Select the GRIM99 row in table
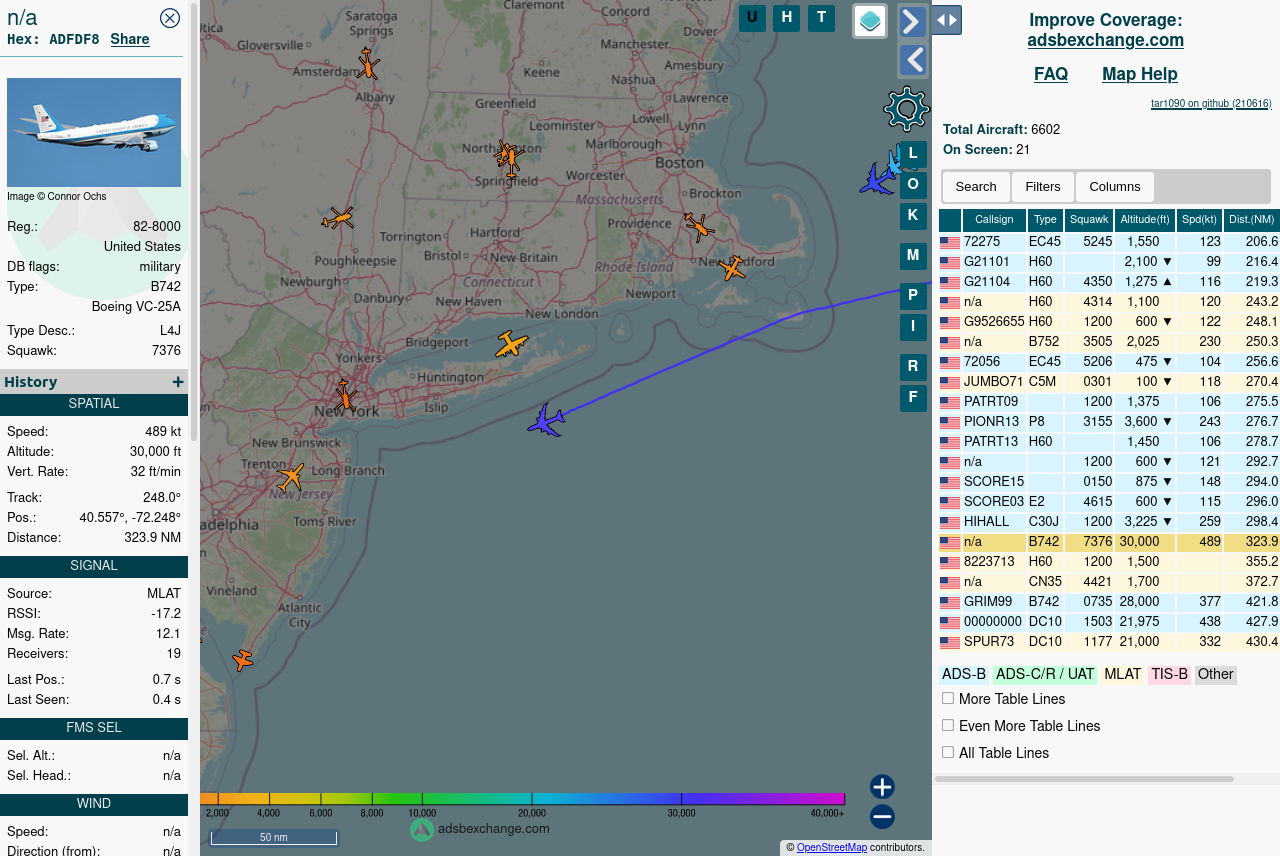 coord(1109,601)
